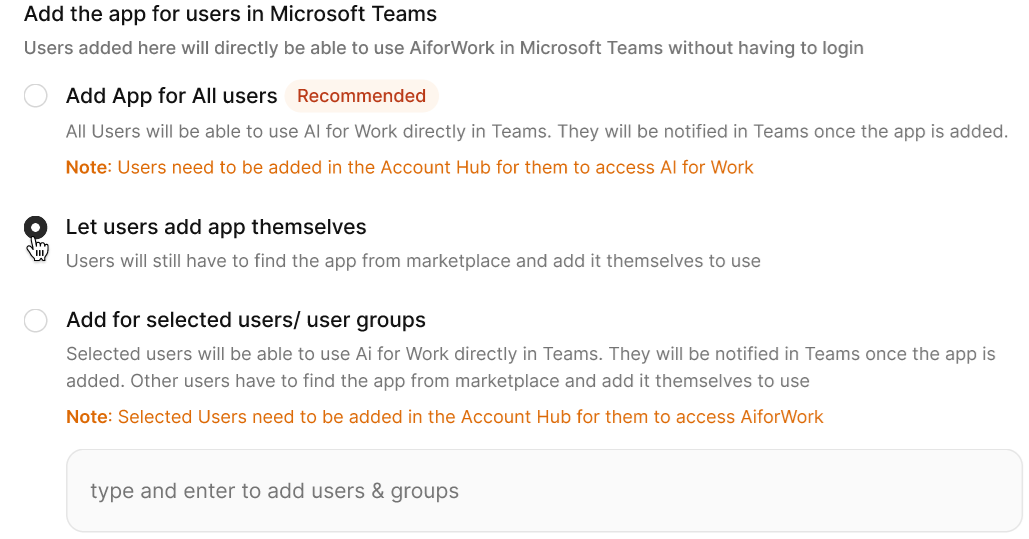Click the Add for selected users/ user groups label
Screen dimensions: 1029x539
246,320
